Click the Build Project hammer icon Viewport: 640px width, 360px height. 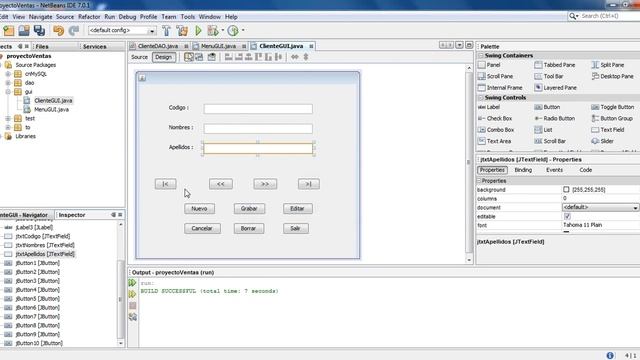pos(167,31)
